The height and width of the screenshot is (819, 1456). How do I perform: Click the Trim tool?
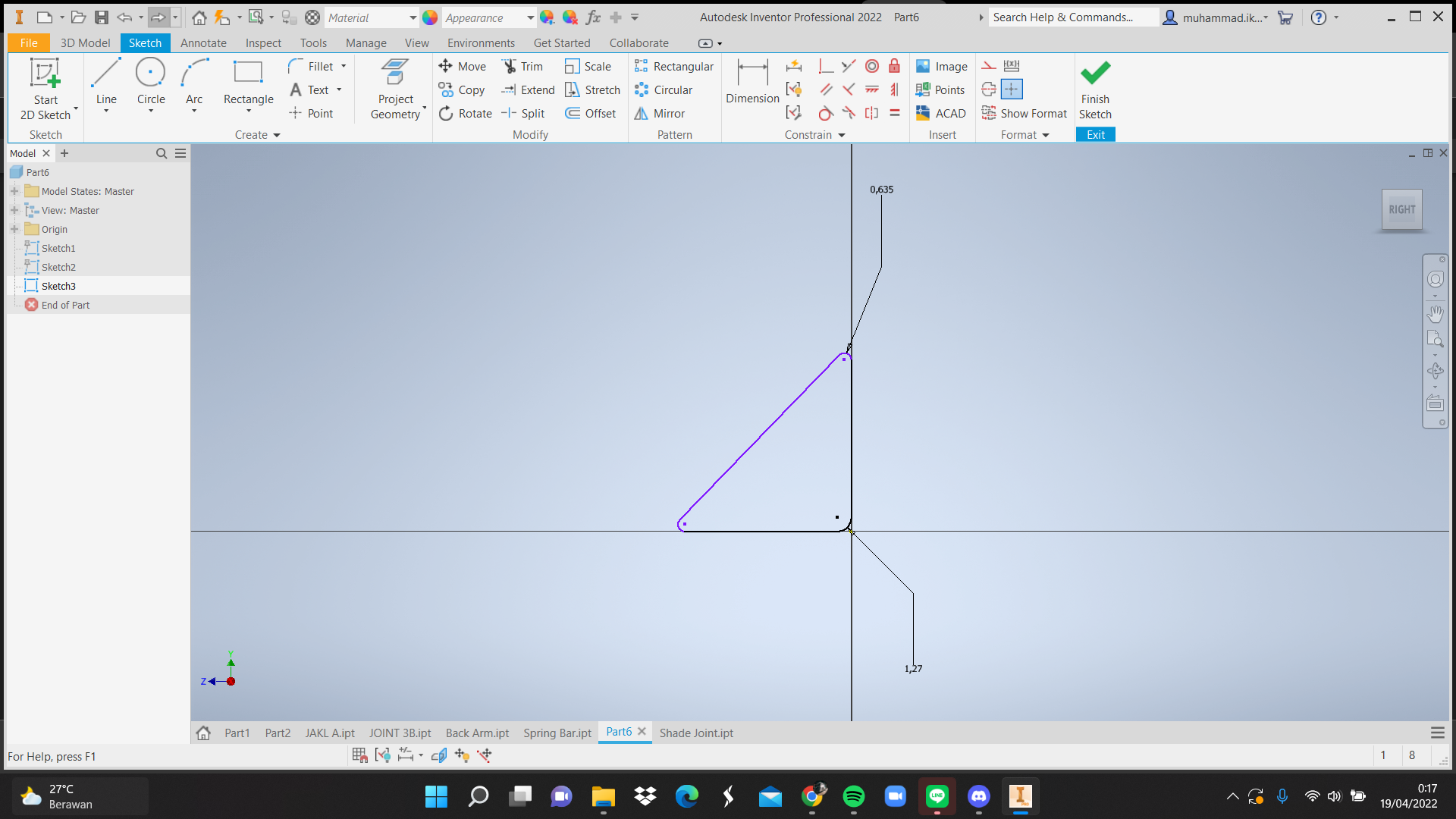(522, 67)
